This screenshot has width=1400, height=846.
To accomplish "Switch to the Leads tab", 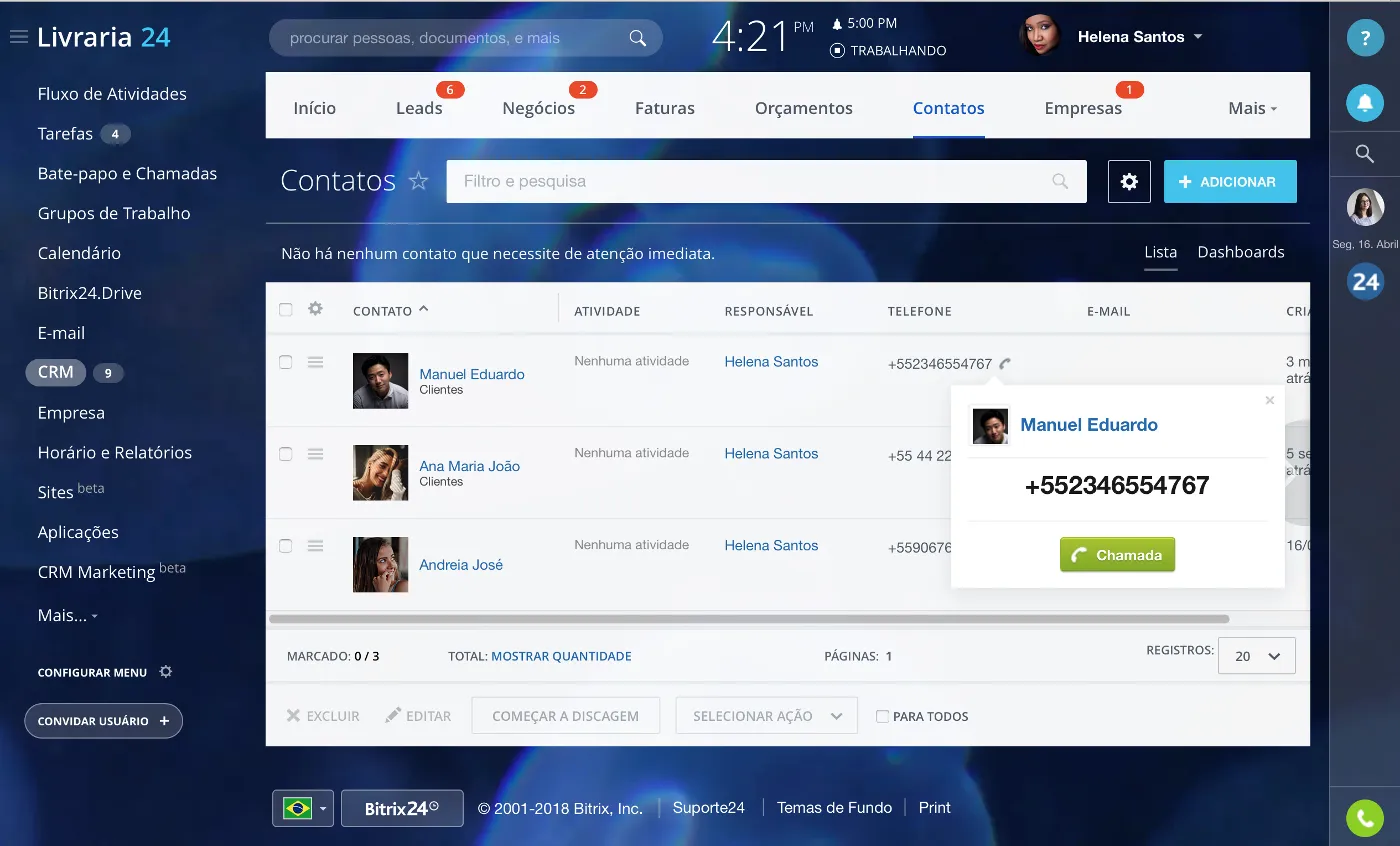I will (419, 108).
